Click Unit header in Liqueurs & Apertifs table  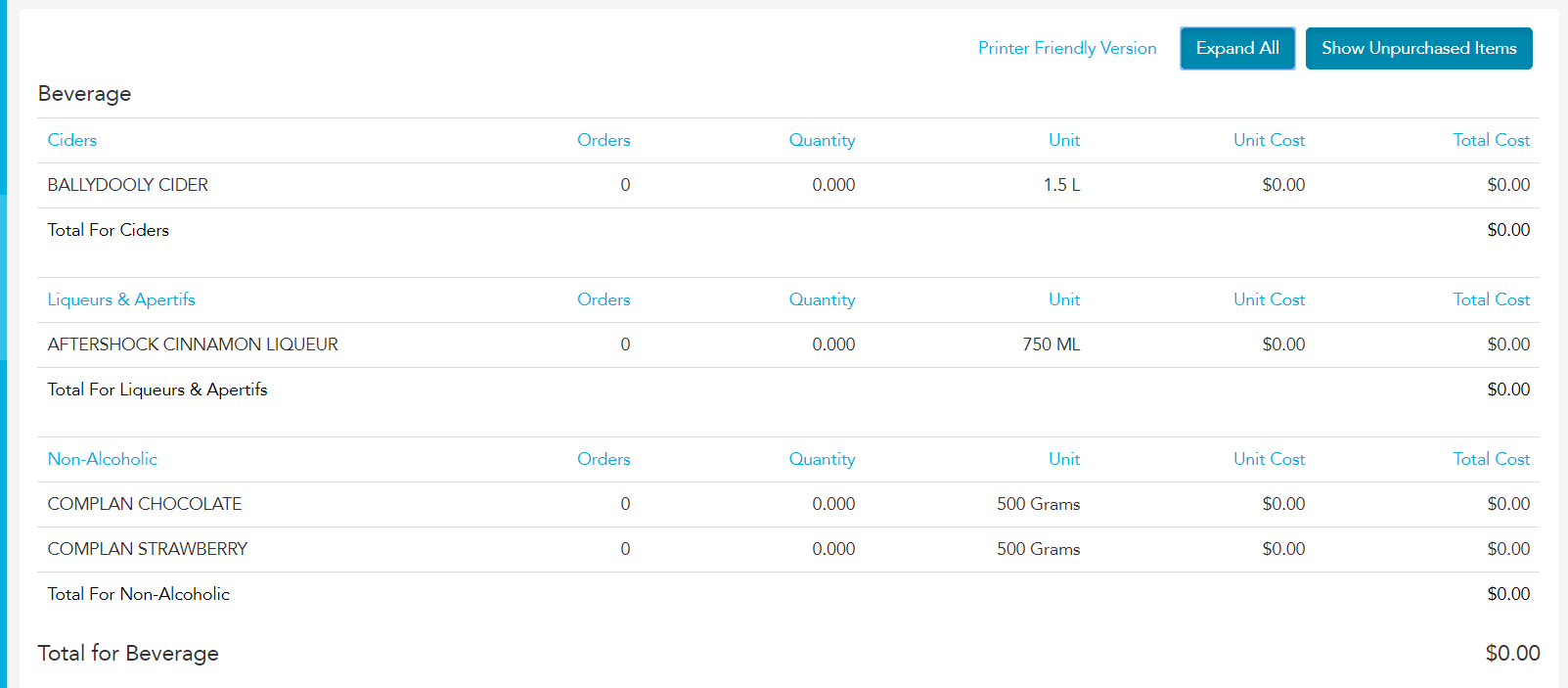(1064, 299)
